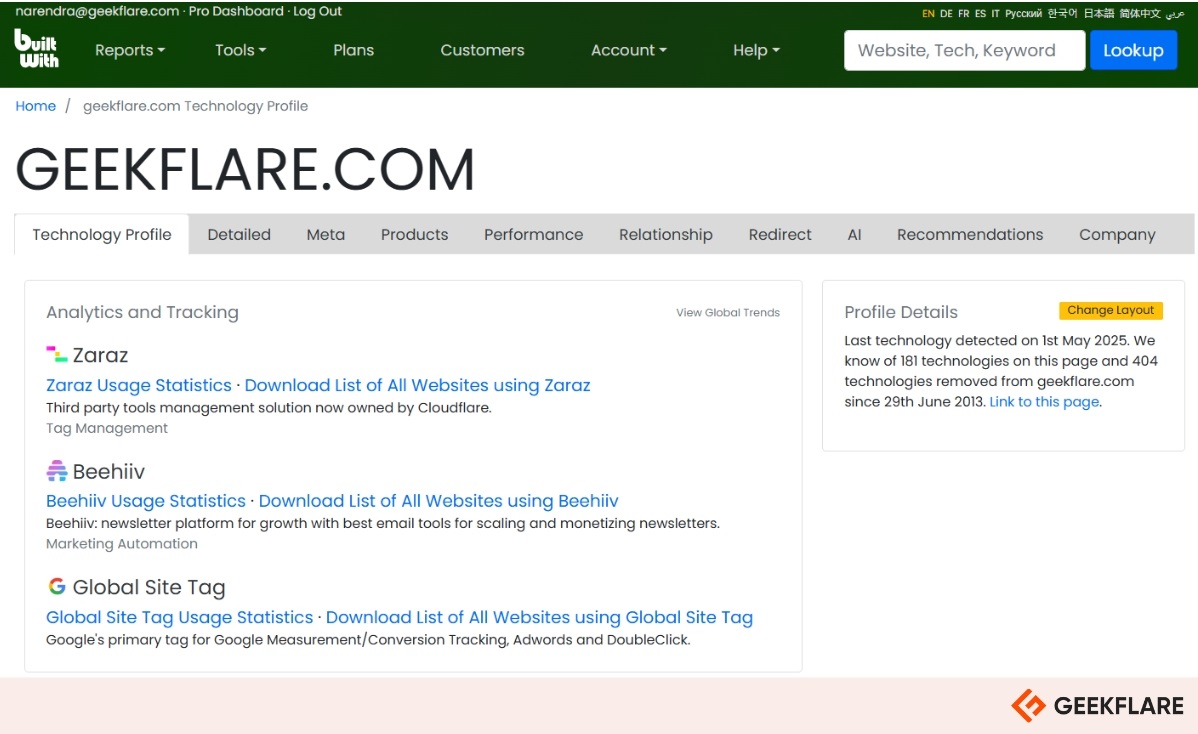This screenshot has width=1198, height=734.
Task: Click View Global Trends link
Action: click(728, 312)
